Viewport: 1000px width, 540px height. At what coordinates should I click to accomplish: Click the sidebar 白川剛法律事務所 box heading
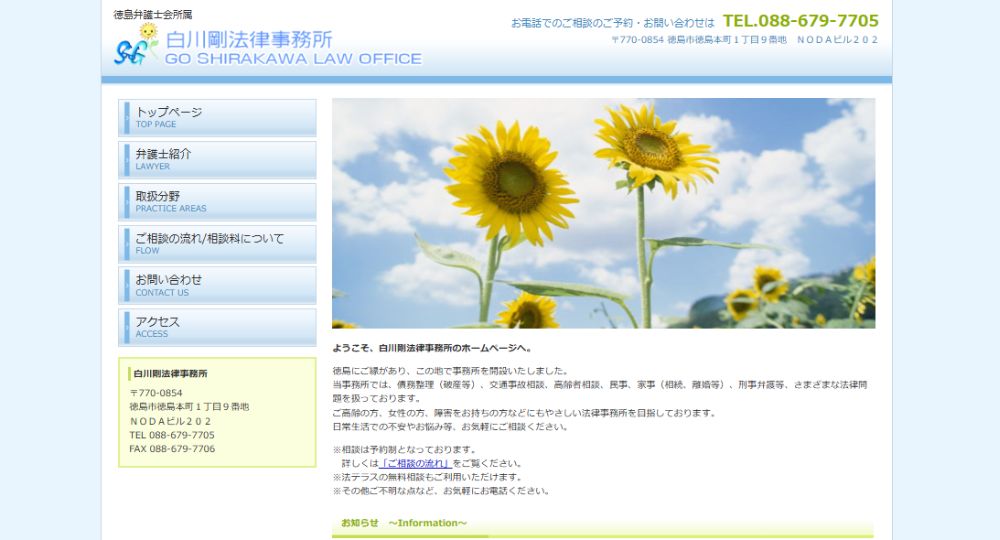[171, 373]
